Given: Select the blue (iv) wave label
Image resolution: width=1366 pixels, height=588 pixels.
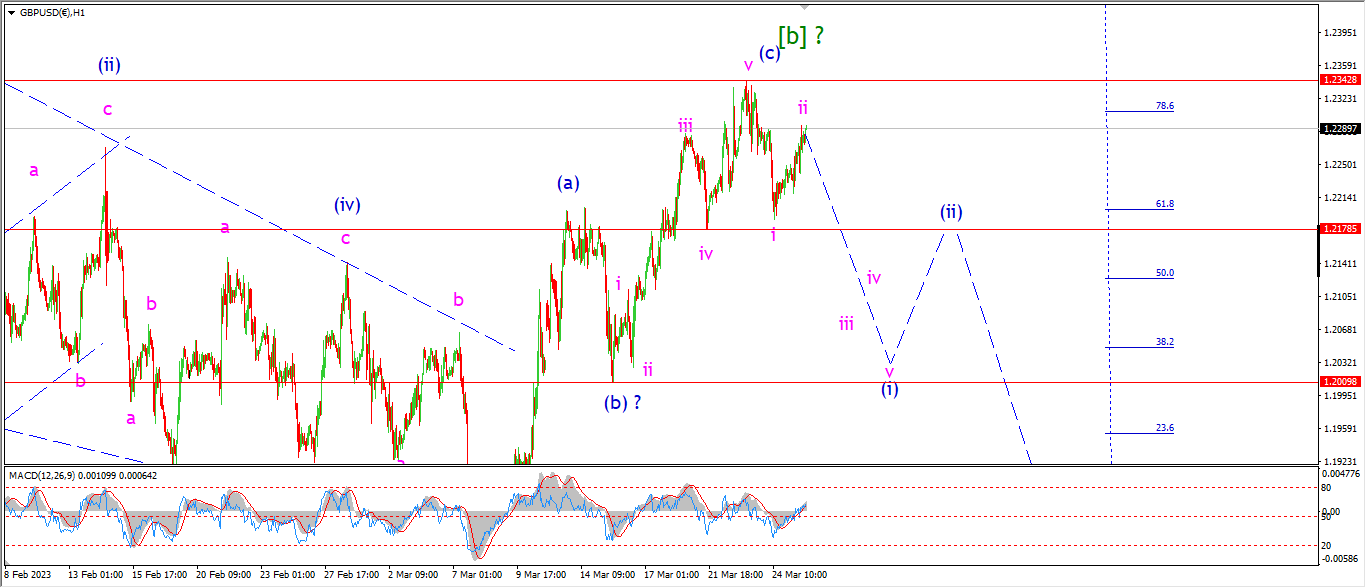Looking at the screenshot, I should click(x=347, y=205).
